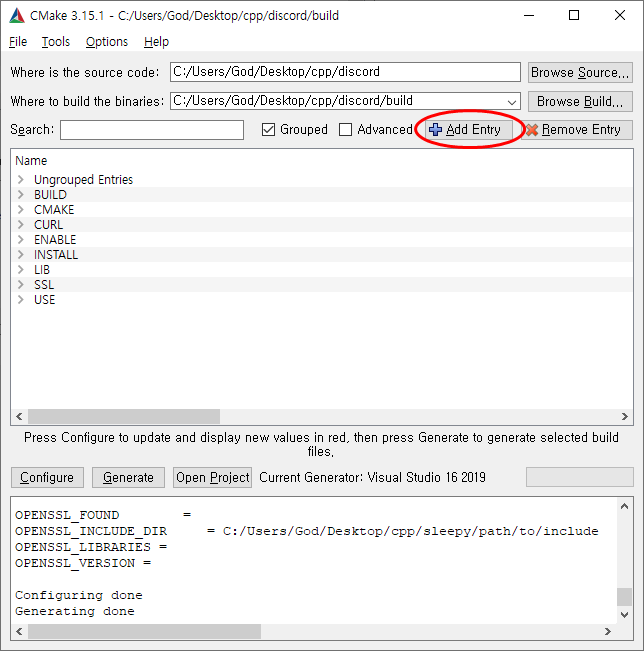Click the blue plus Add Entry button
644x651 pixels.
468,130
